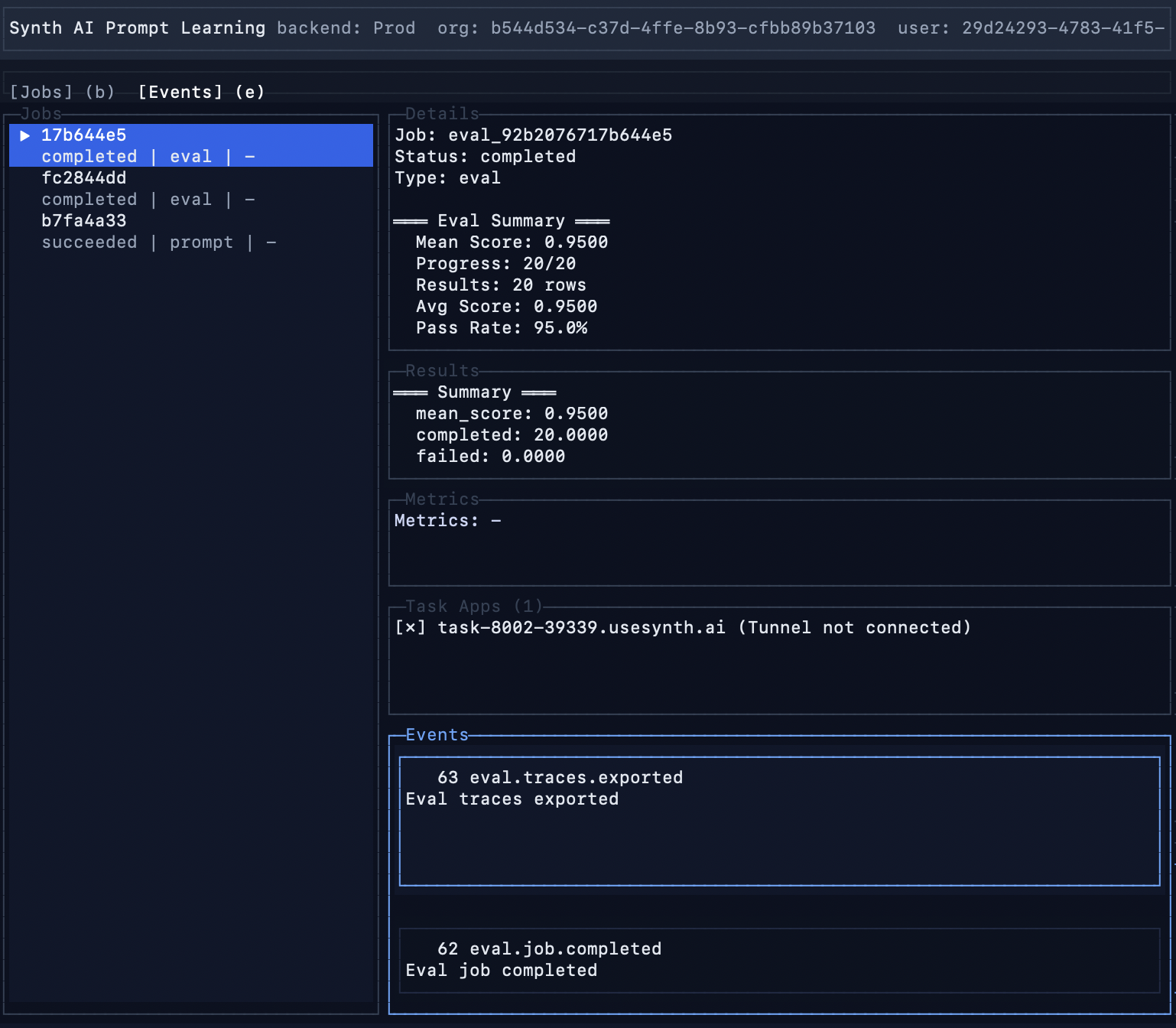Focus the Events panel title
Viewport: 1176px width, 1028px height.
[437, 734]
